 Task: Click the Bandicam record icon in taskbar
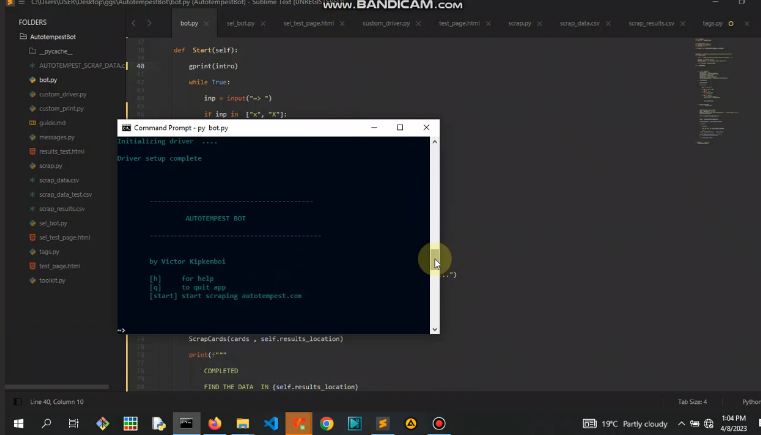[x=438, y=424]
